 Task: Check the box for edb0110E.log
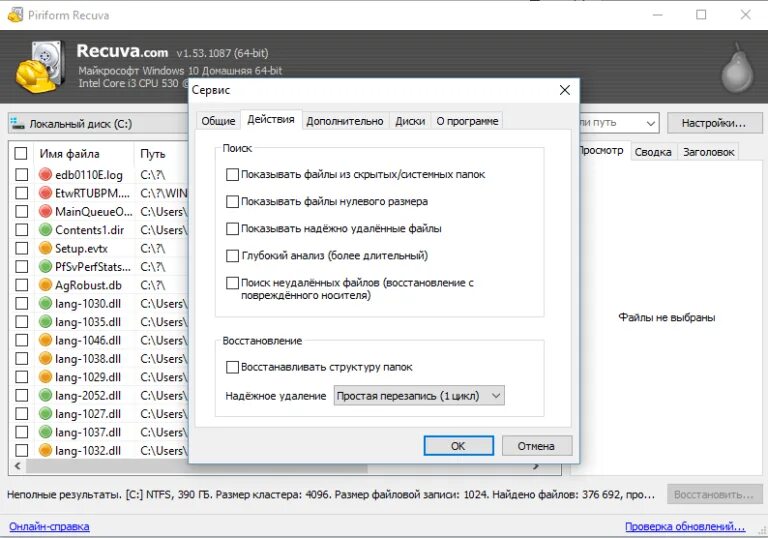click(21, 174)
